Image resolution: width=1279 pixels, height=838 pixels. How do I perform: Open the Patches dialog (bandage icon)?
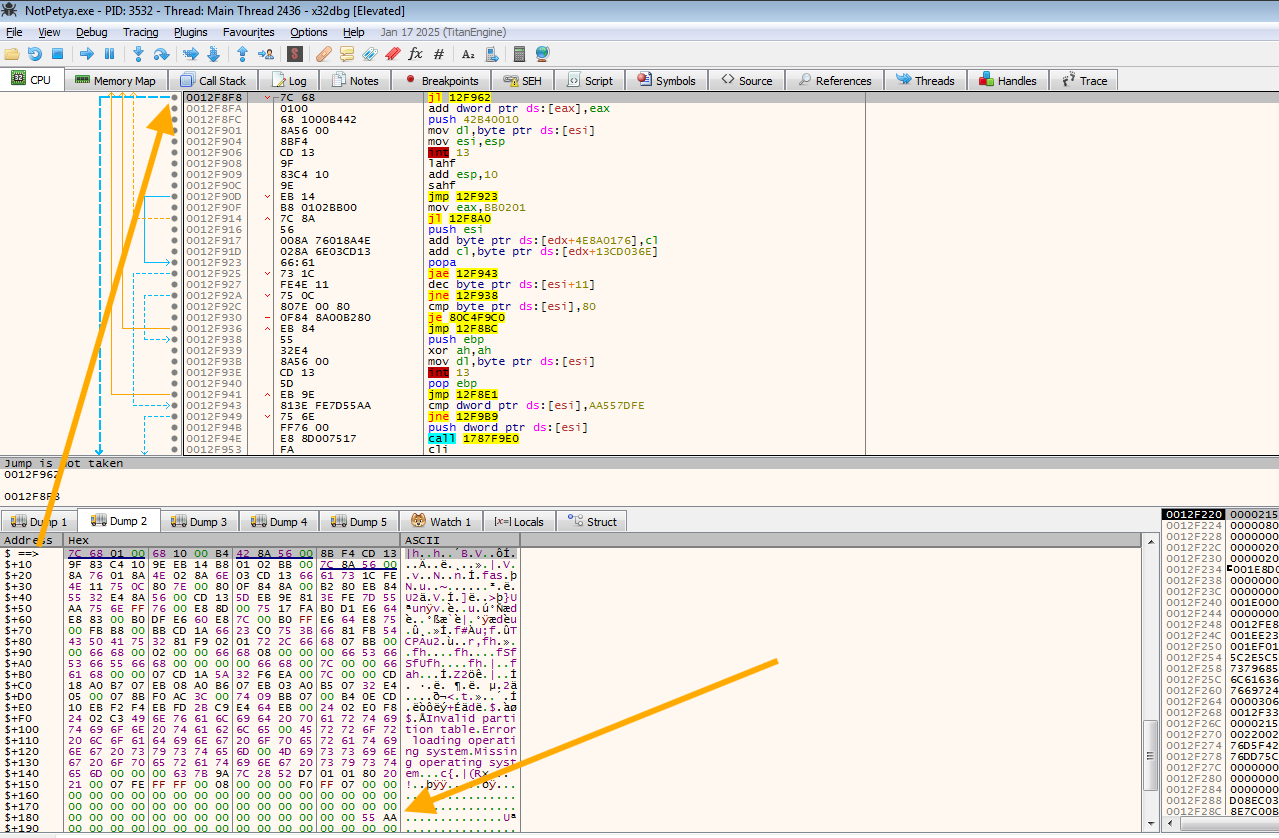(325, 53)
